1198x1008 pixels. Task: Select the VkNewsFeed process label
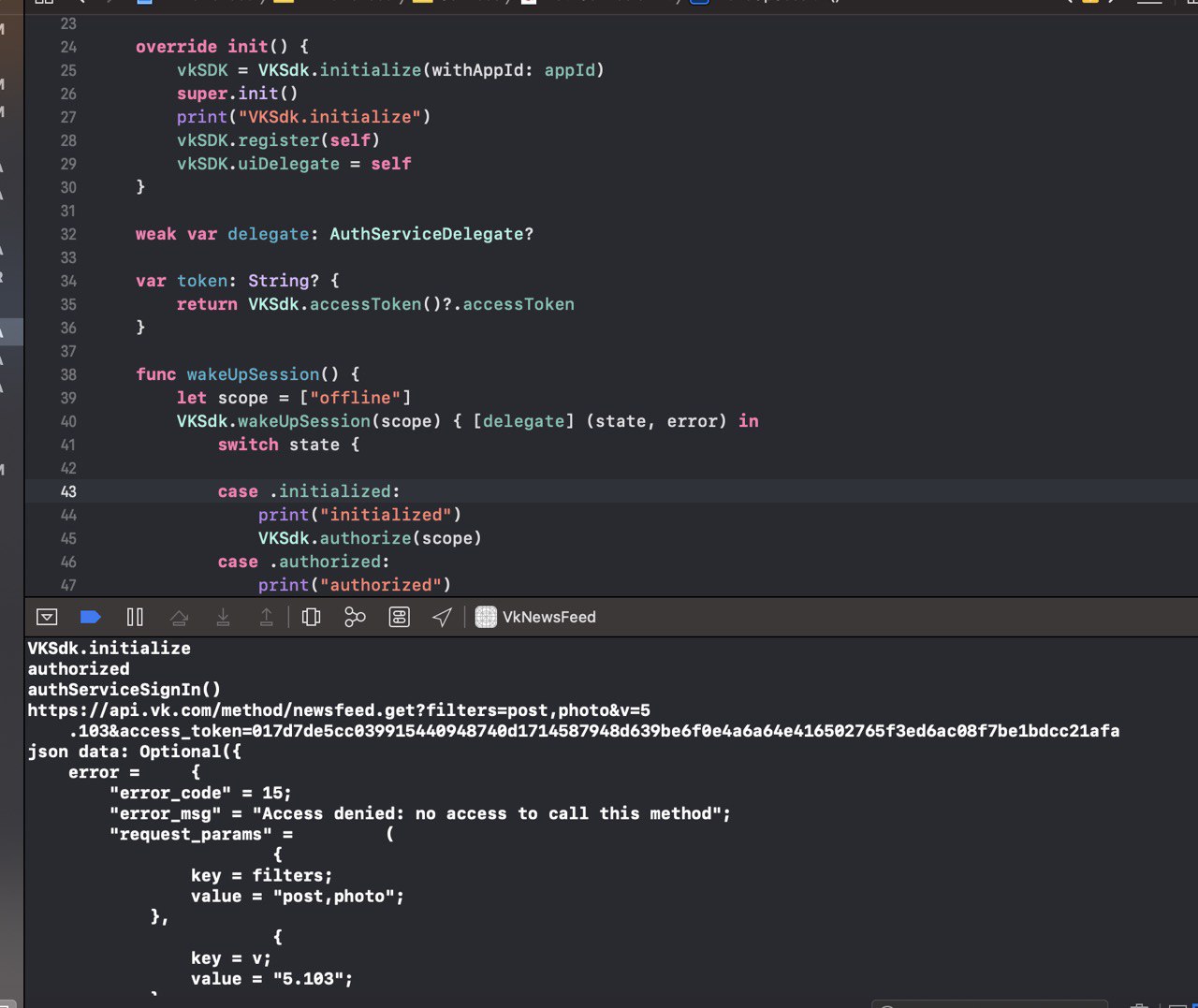[x=549, y=617]
